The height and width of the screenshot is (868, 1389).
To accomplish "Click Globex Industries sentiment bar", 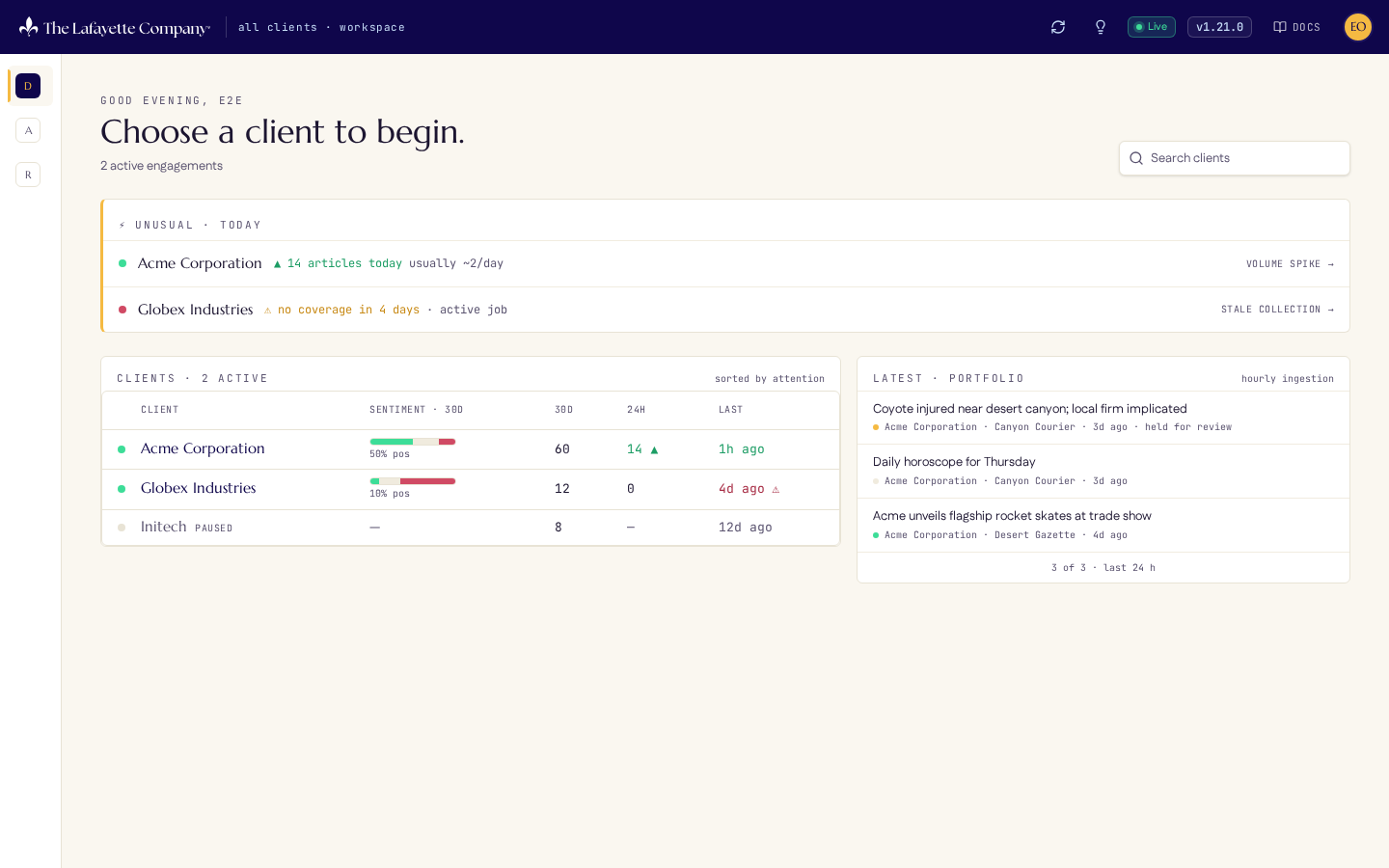I will pos(413,481).
